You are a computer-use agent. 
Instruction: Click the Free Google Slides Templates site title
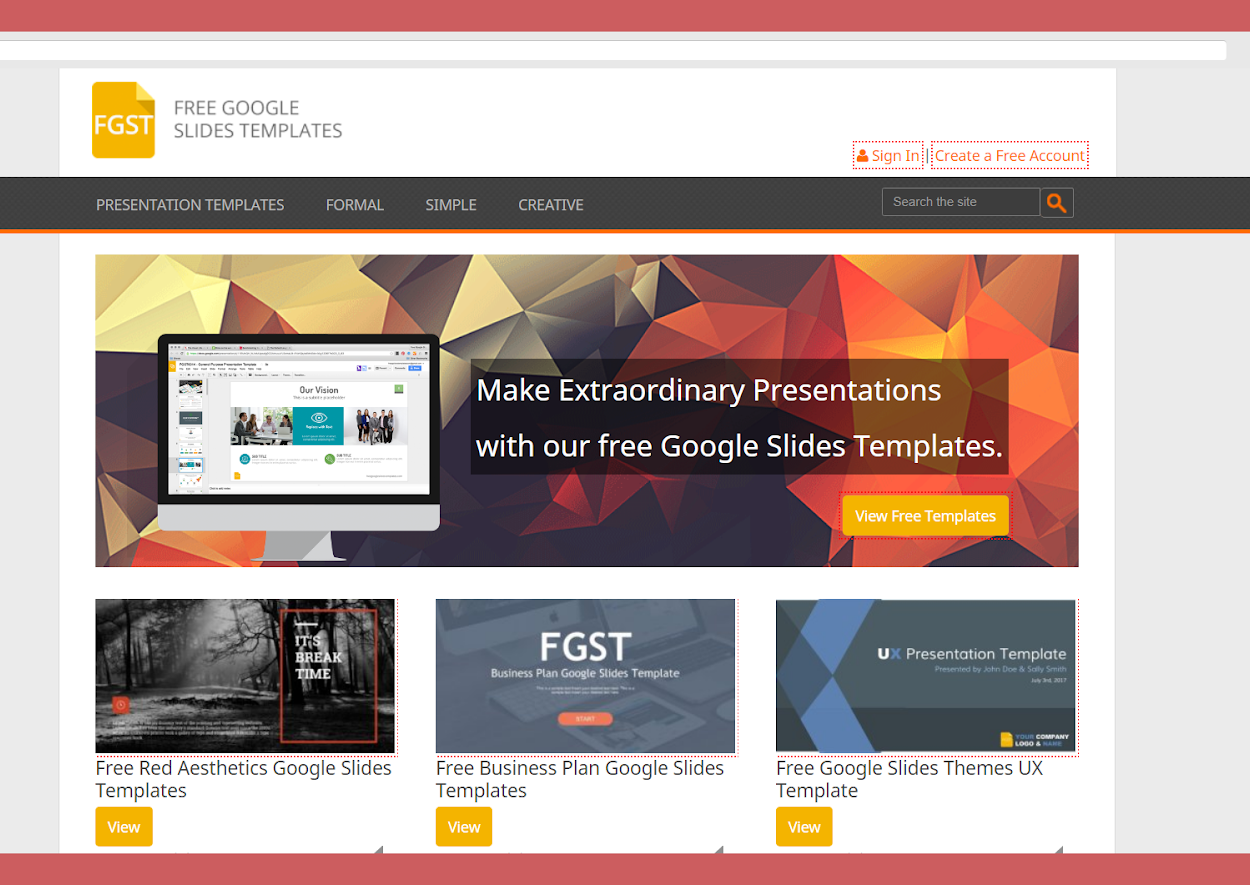258,119
